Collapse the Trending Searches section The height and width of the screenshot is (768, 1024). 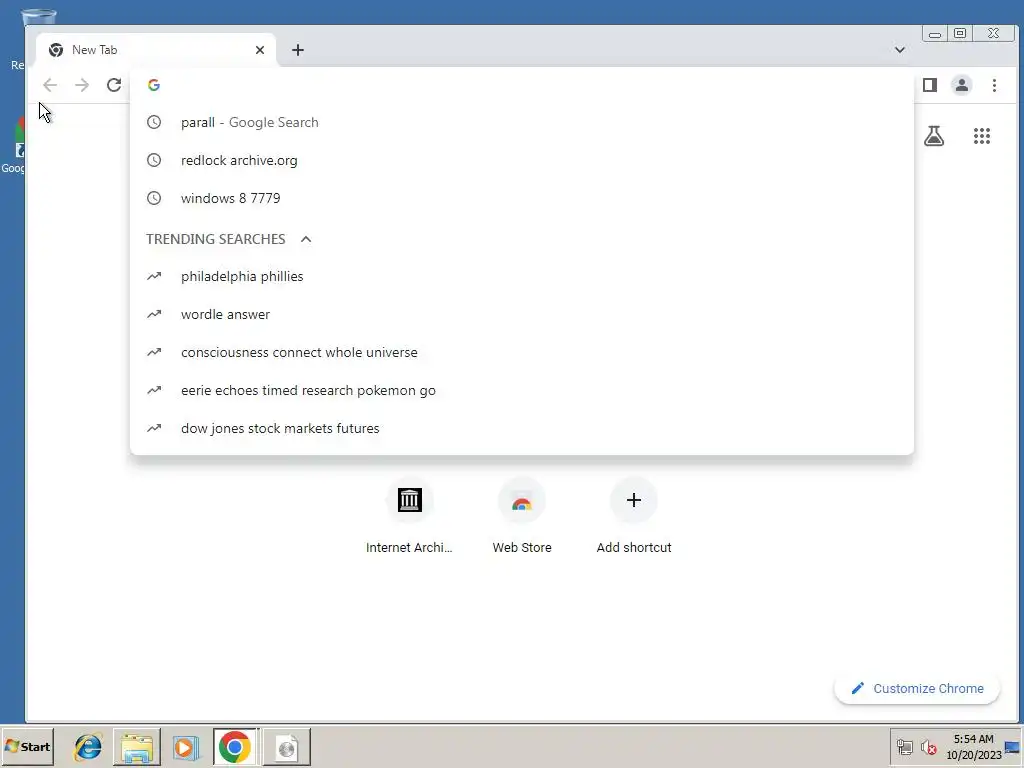(x=306, y=239)
